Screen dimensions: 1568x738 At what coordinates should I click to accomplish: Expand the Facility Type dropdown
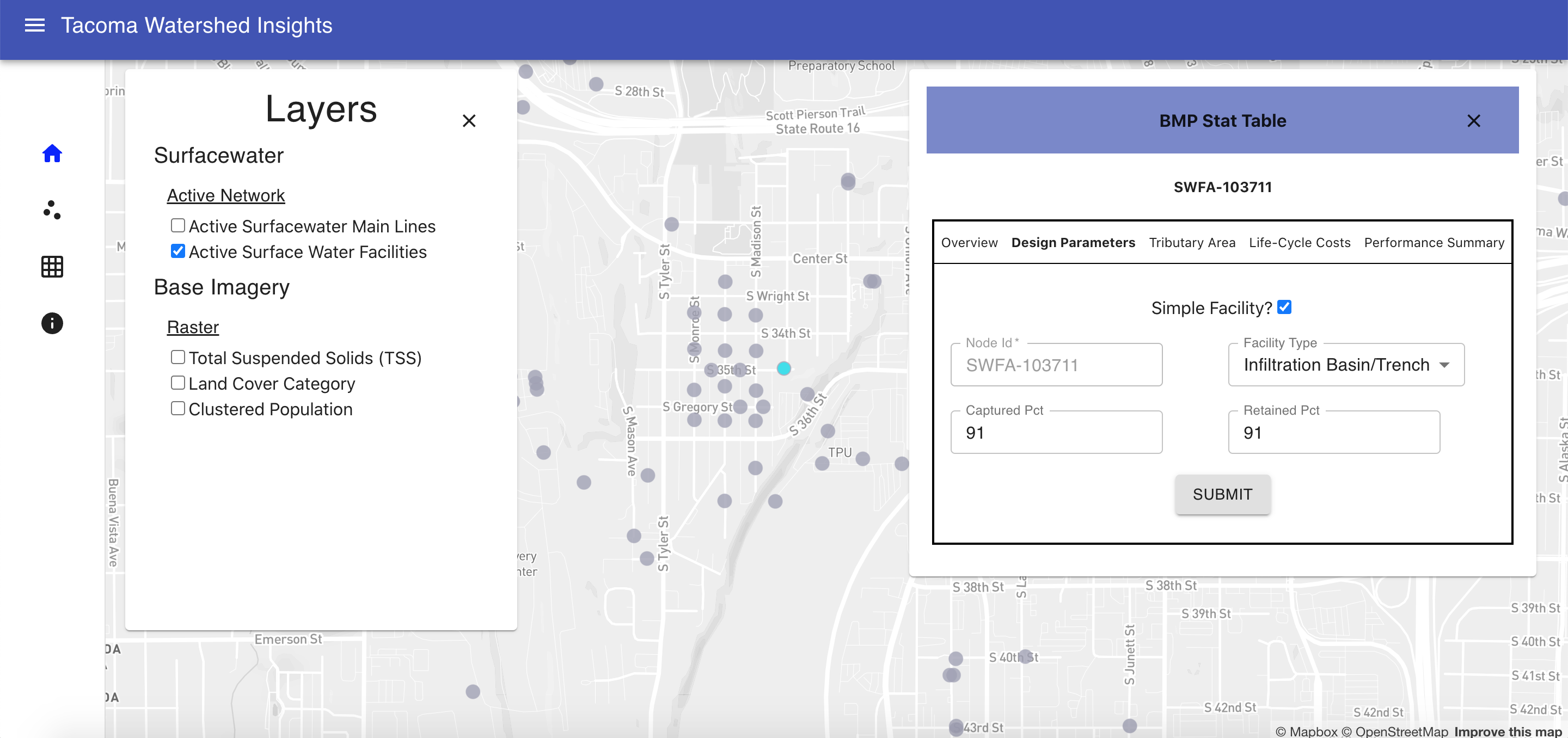[1345, 365]
